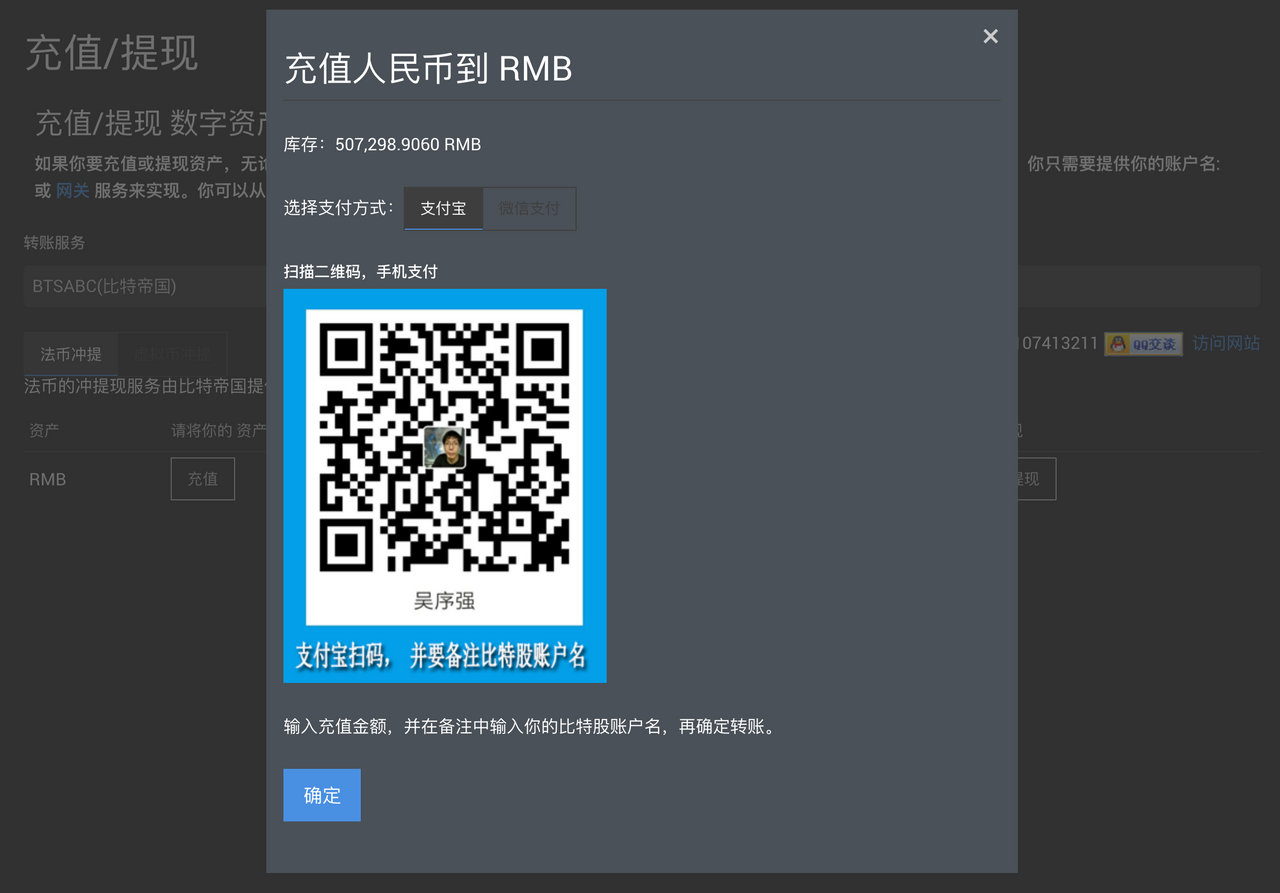Open the 访问网站 link
The height and width of the screenshot is (893, 1280).
coord(1226,344)
